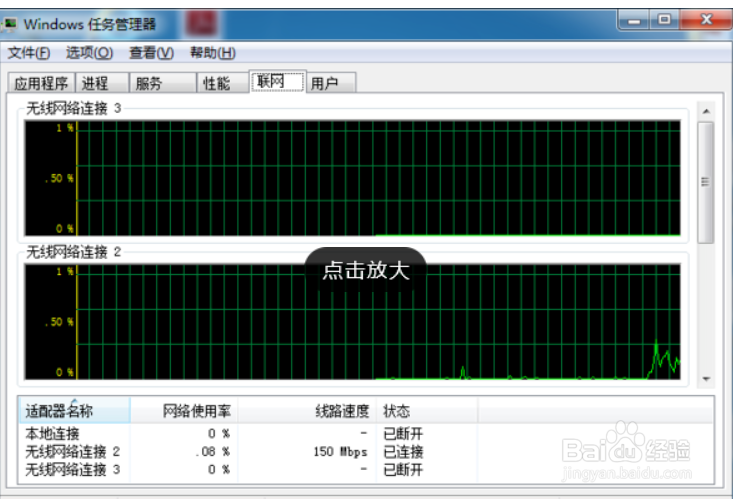Select the 本地连接 adapter row
The width and height of the screenshot is (733, 499).
[x=366, y=434]
